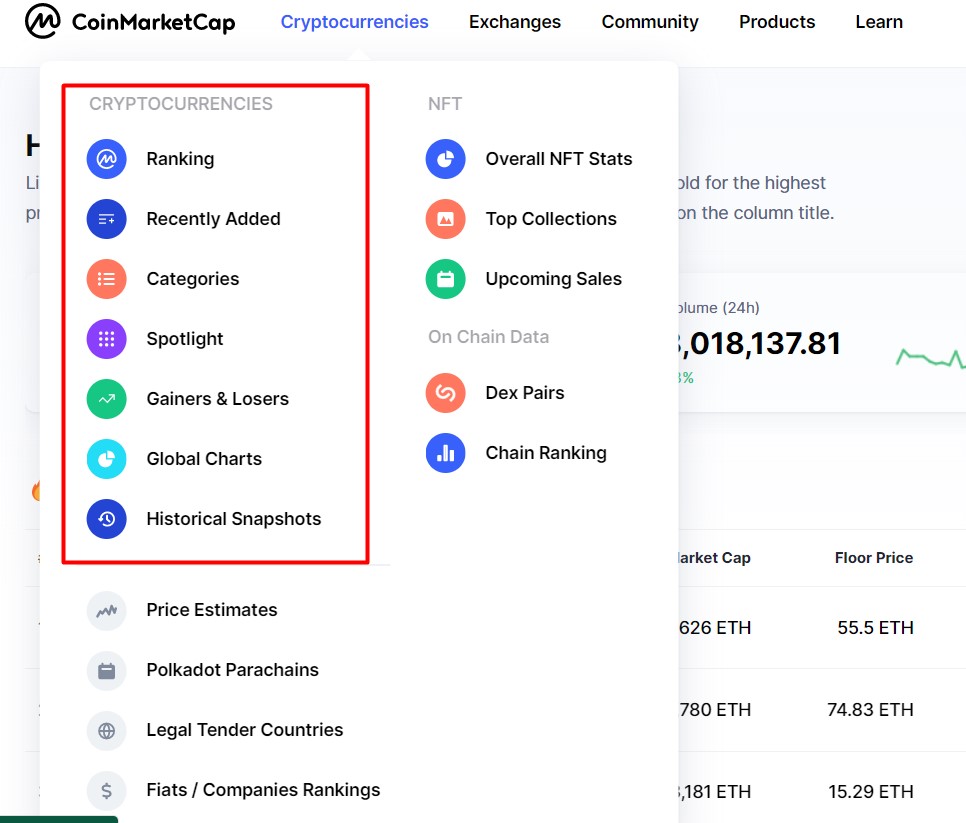Click the Price Estimates chart icon
Image resolution: width=966 pixels, height=823 pixels.
107,610
